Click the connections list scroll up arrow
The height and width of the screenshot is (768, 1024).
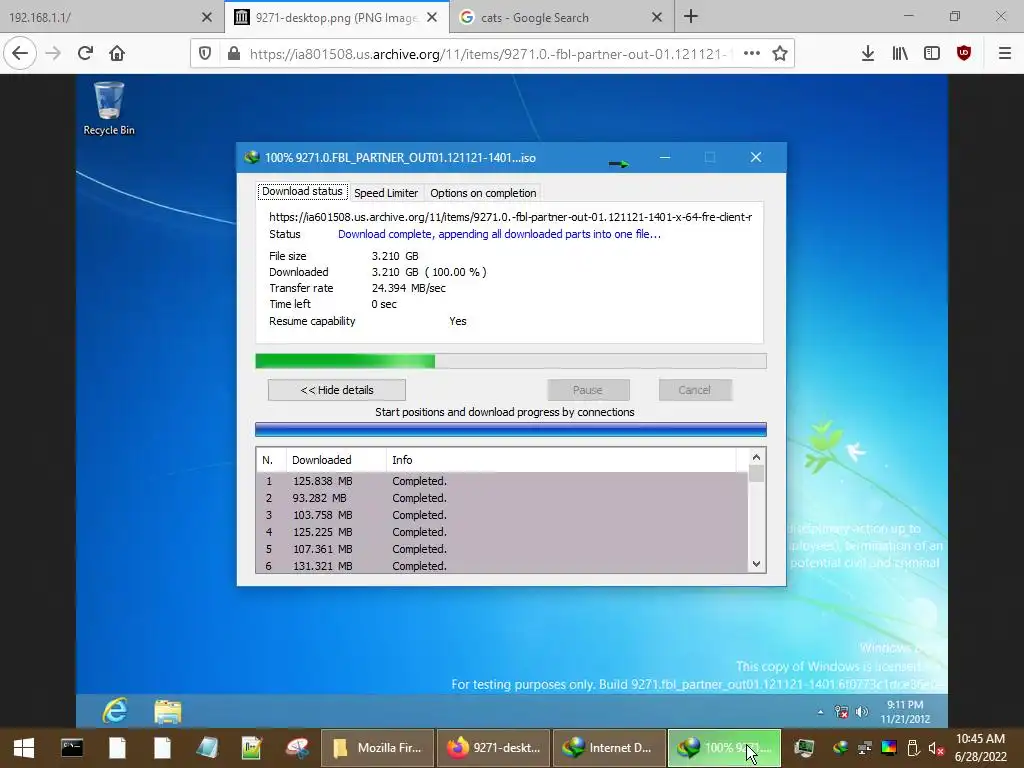(x=756, y=457)
